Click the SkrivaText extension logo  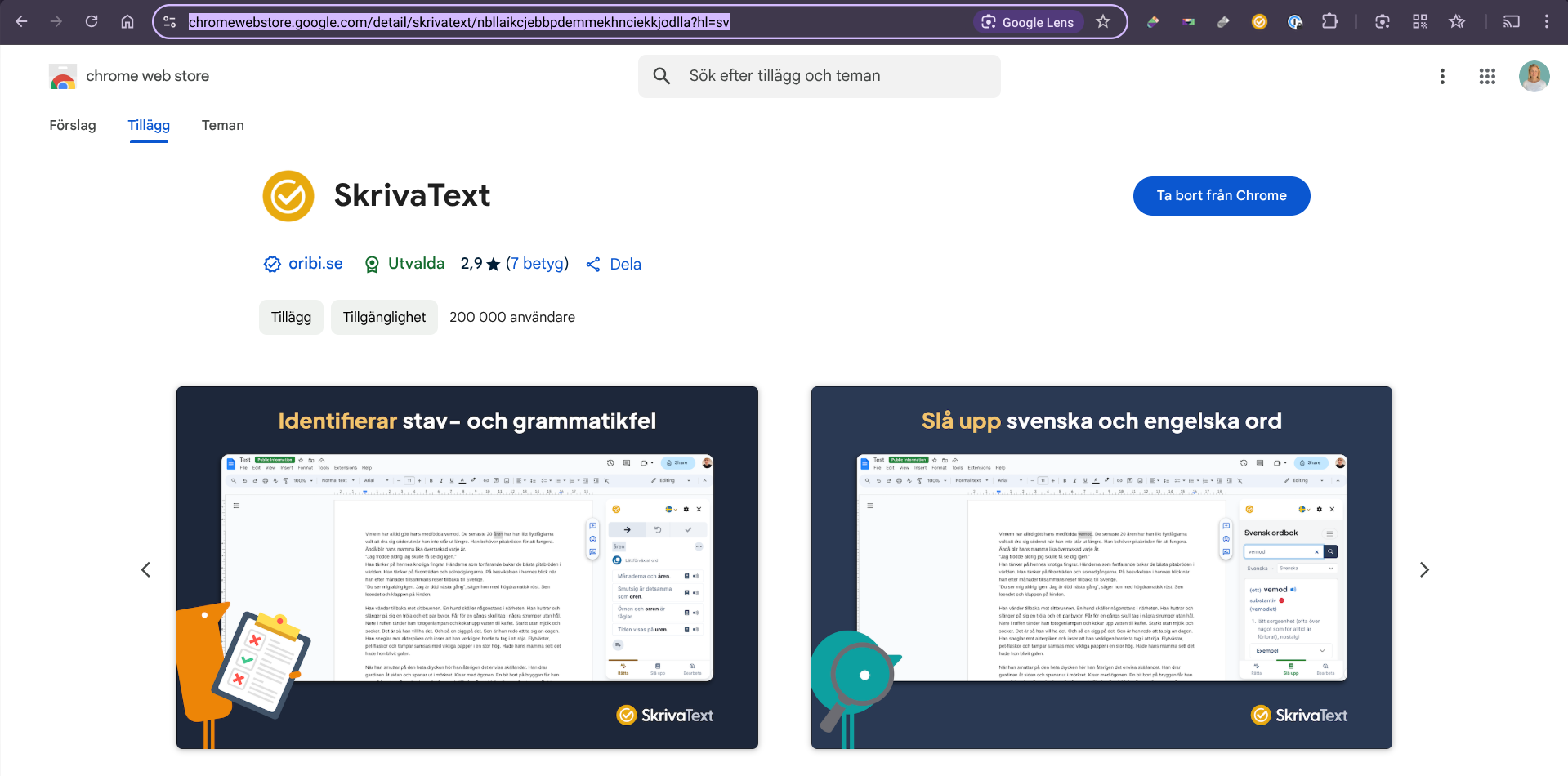tap(288, 196)
